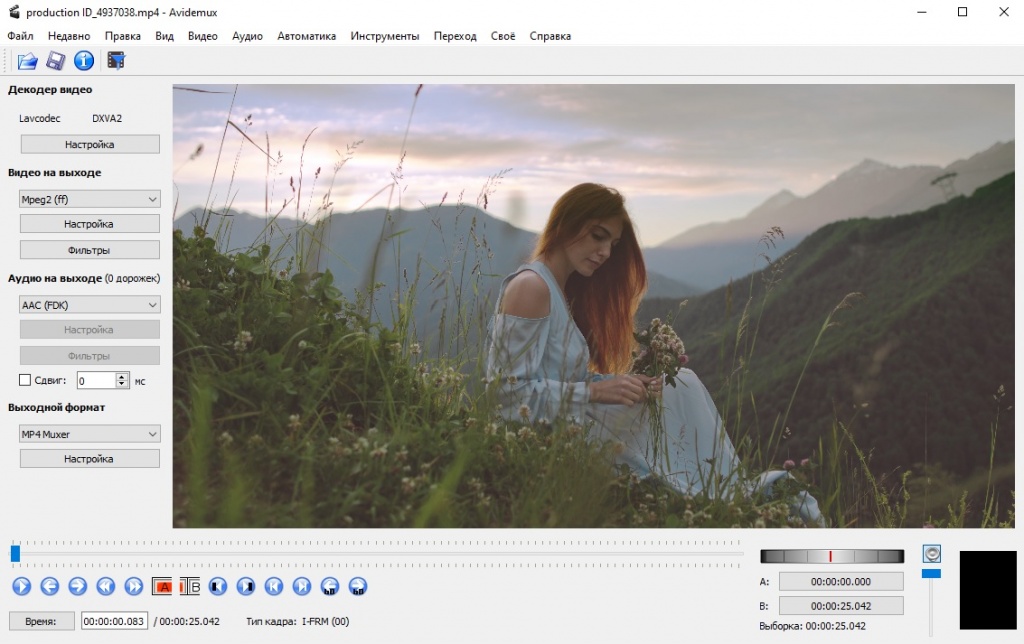
Task: Open the Видео menu
Action: coord(202,36)
